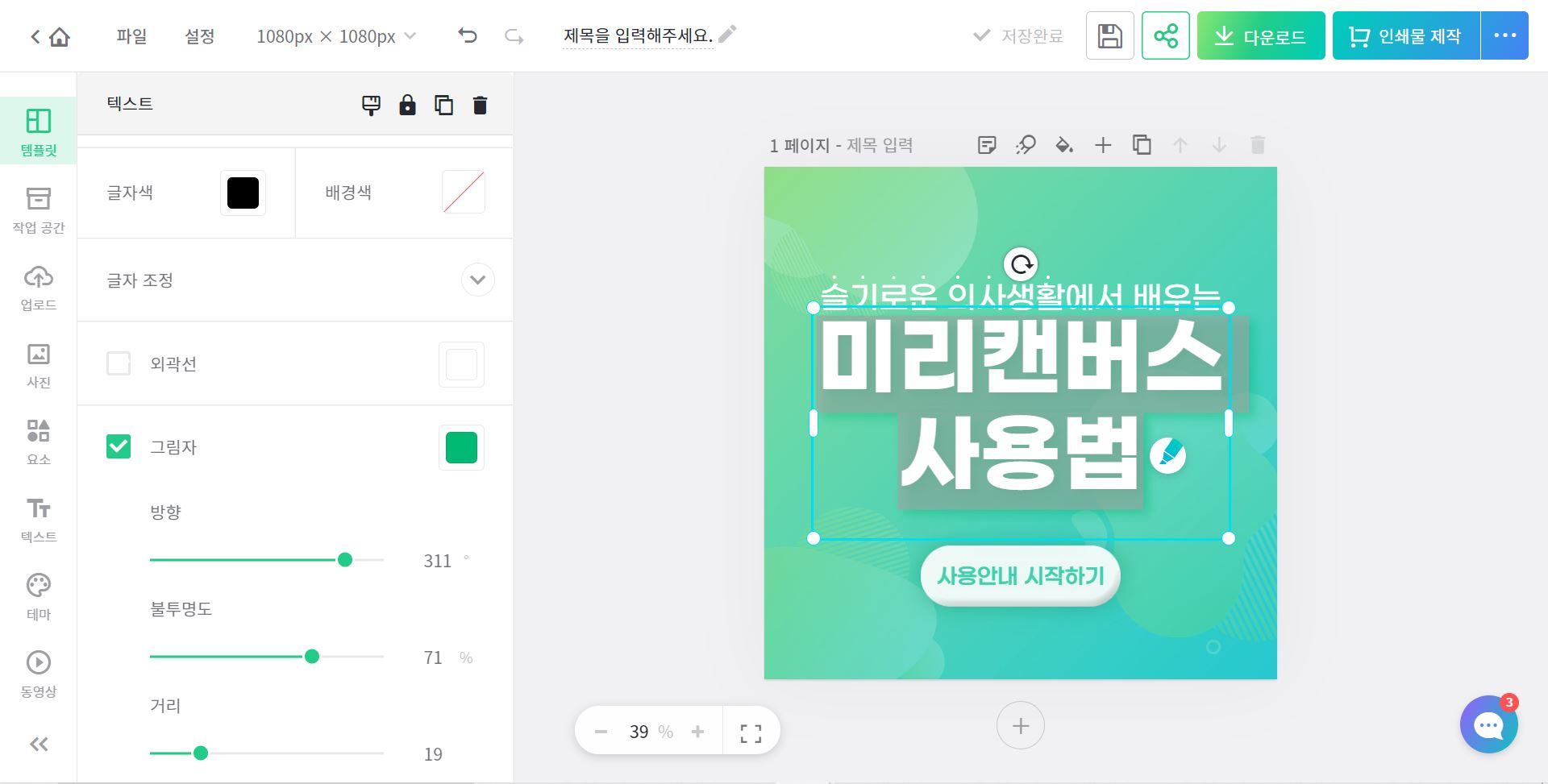Copy the text style with the paint roller icon
1548x784 pixels.
click(371, 105)
